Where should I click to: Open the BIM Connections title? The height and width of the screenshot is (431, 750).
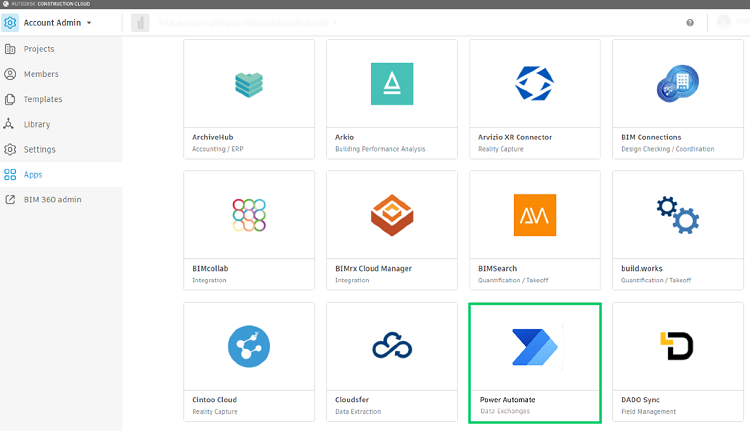tap(651, 137)
